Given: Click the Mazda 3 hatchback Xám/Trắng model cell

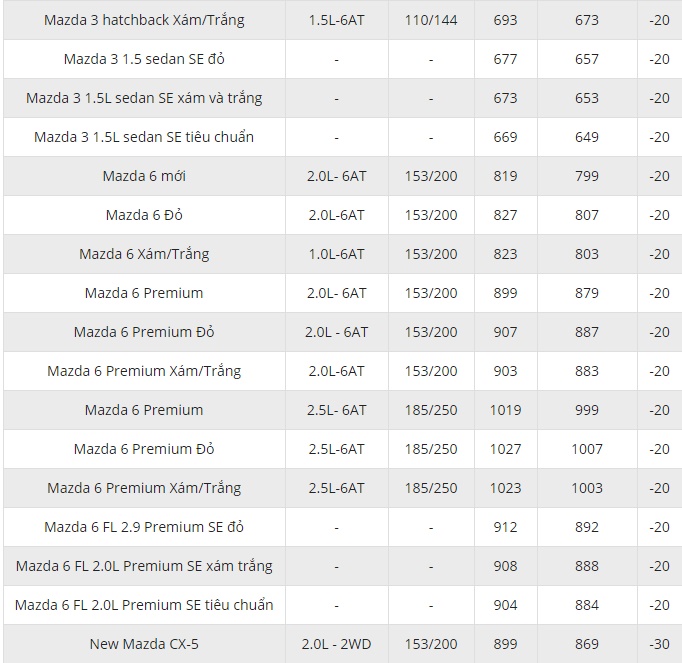Looking at the screenshot, I should tap(144, 20).
